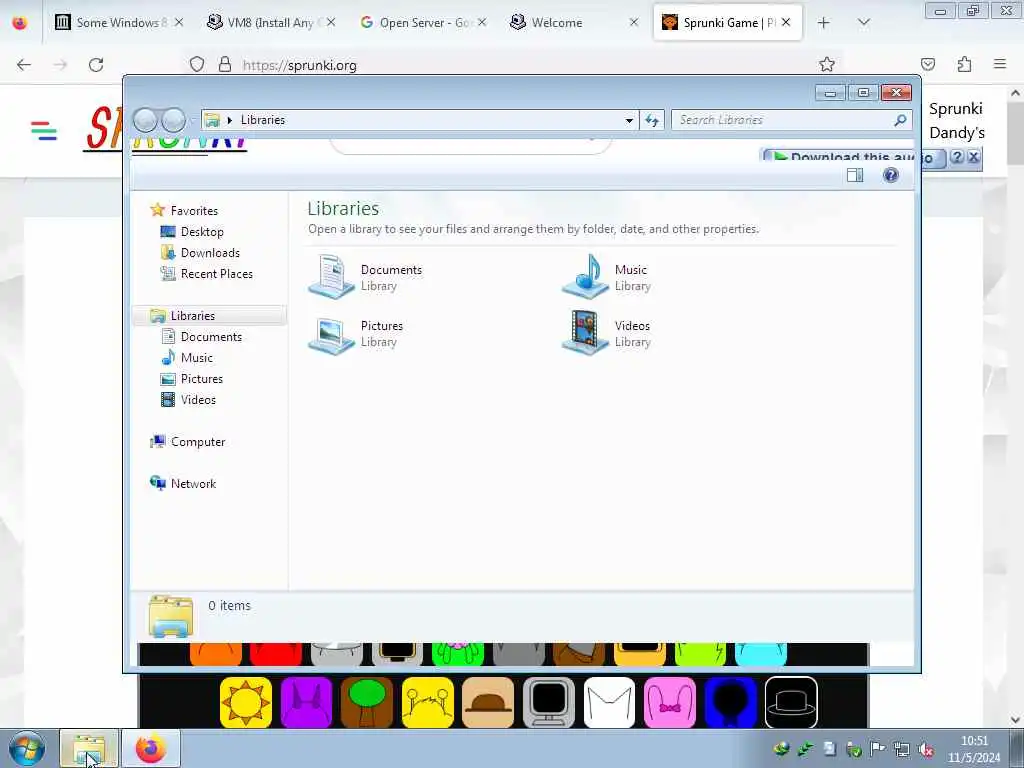Close the Download this audio popup

(x=974, y=157)
